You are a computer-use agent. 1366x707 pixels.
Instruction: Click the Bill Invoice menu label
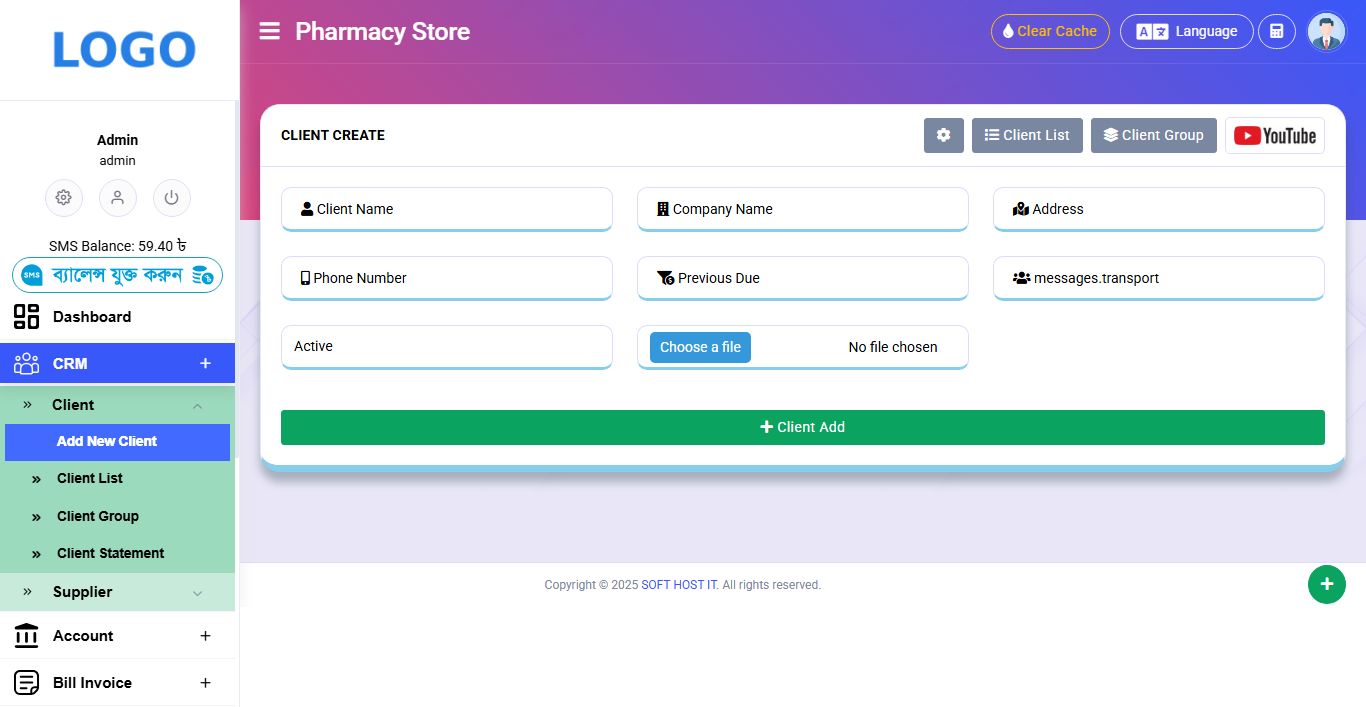click(x=92, y=683)
